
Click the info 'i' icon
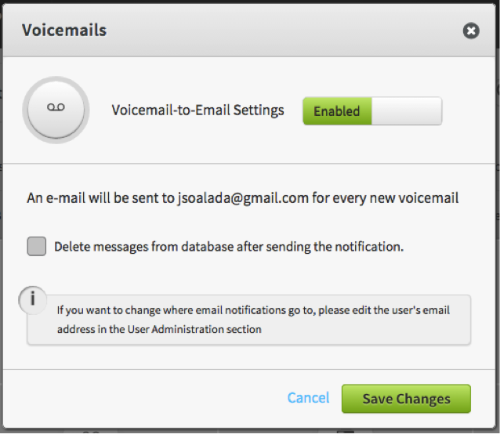click(x=32, y=300)
